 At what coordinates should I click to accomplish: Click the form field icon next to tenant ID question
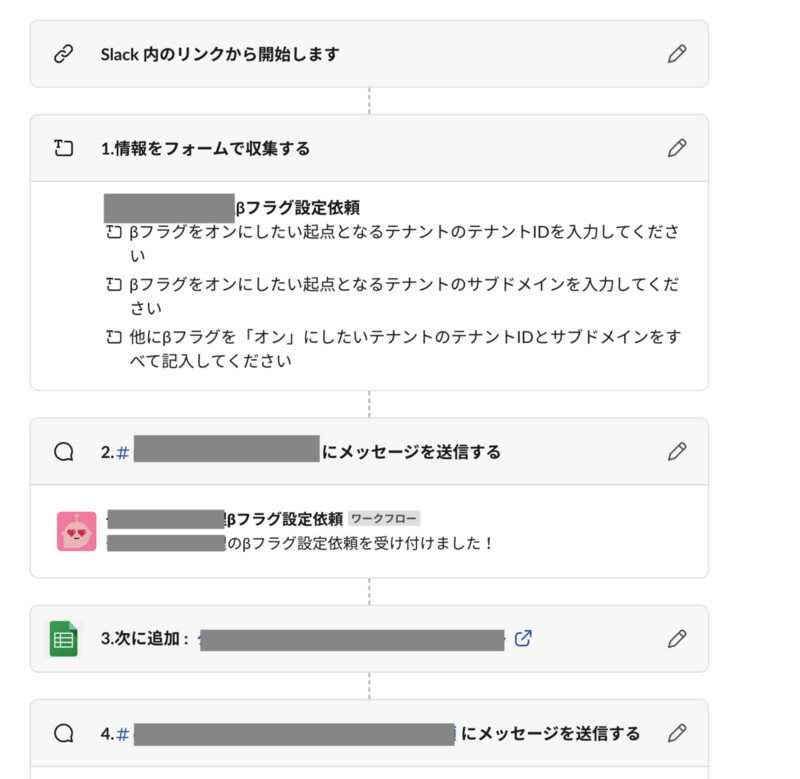point(116,231)
